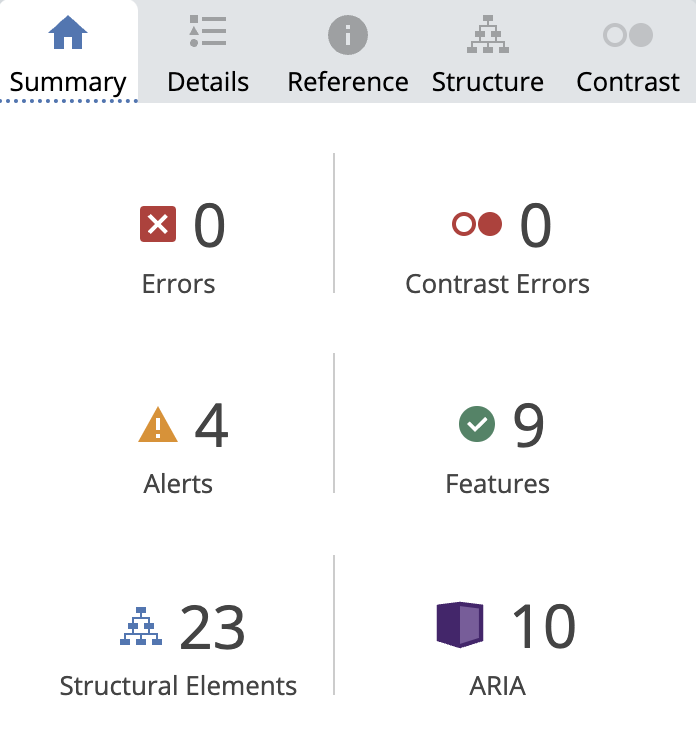This screenshot has height=730, width=696.
Task: Click the Features label text
Action: tap(498, 484)
